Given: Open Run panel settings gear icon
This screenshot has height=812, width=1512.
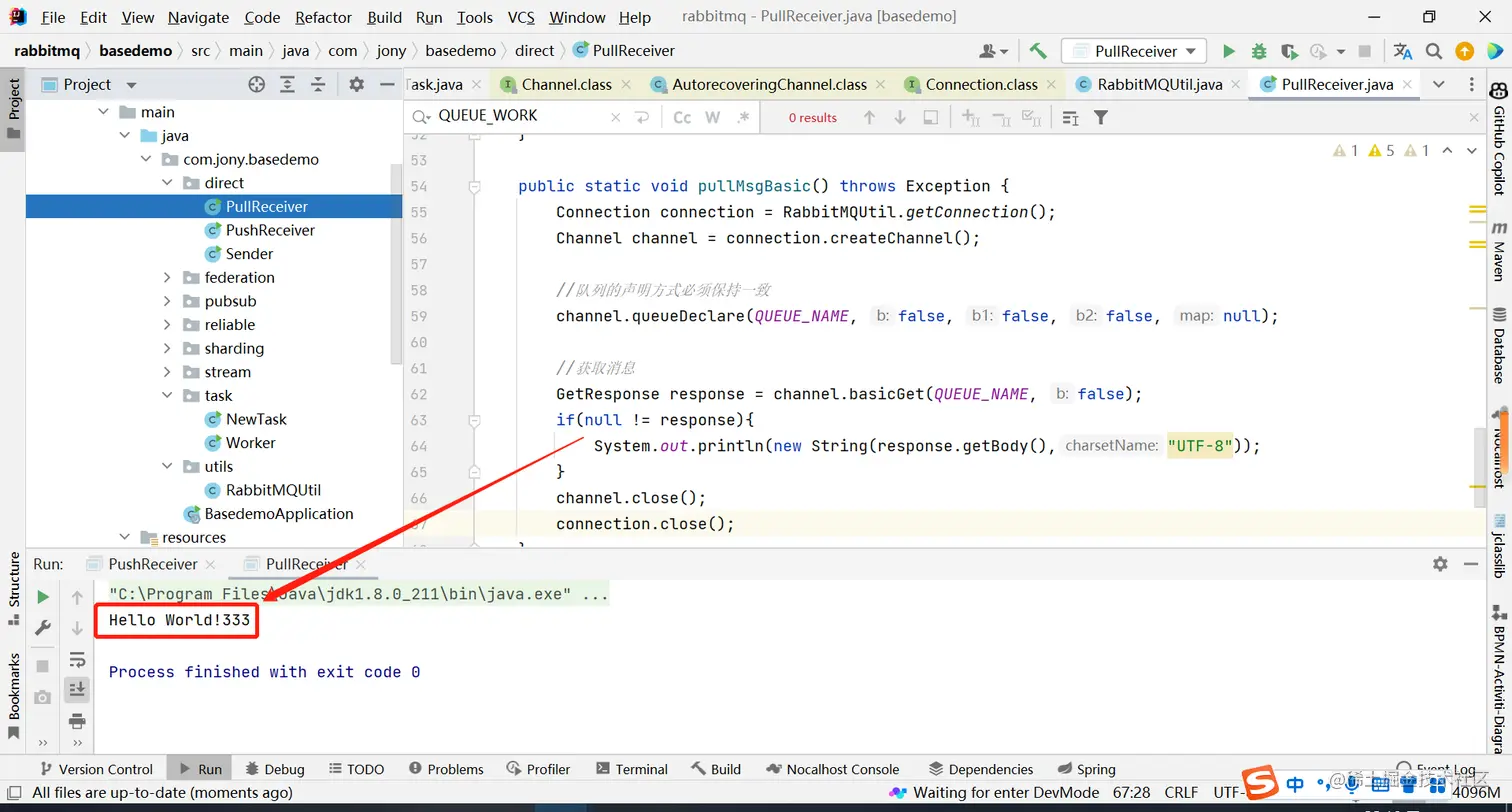Looking at the screenshot, I should point(1440,564).
